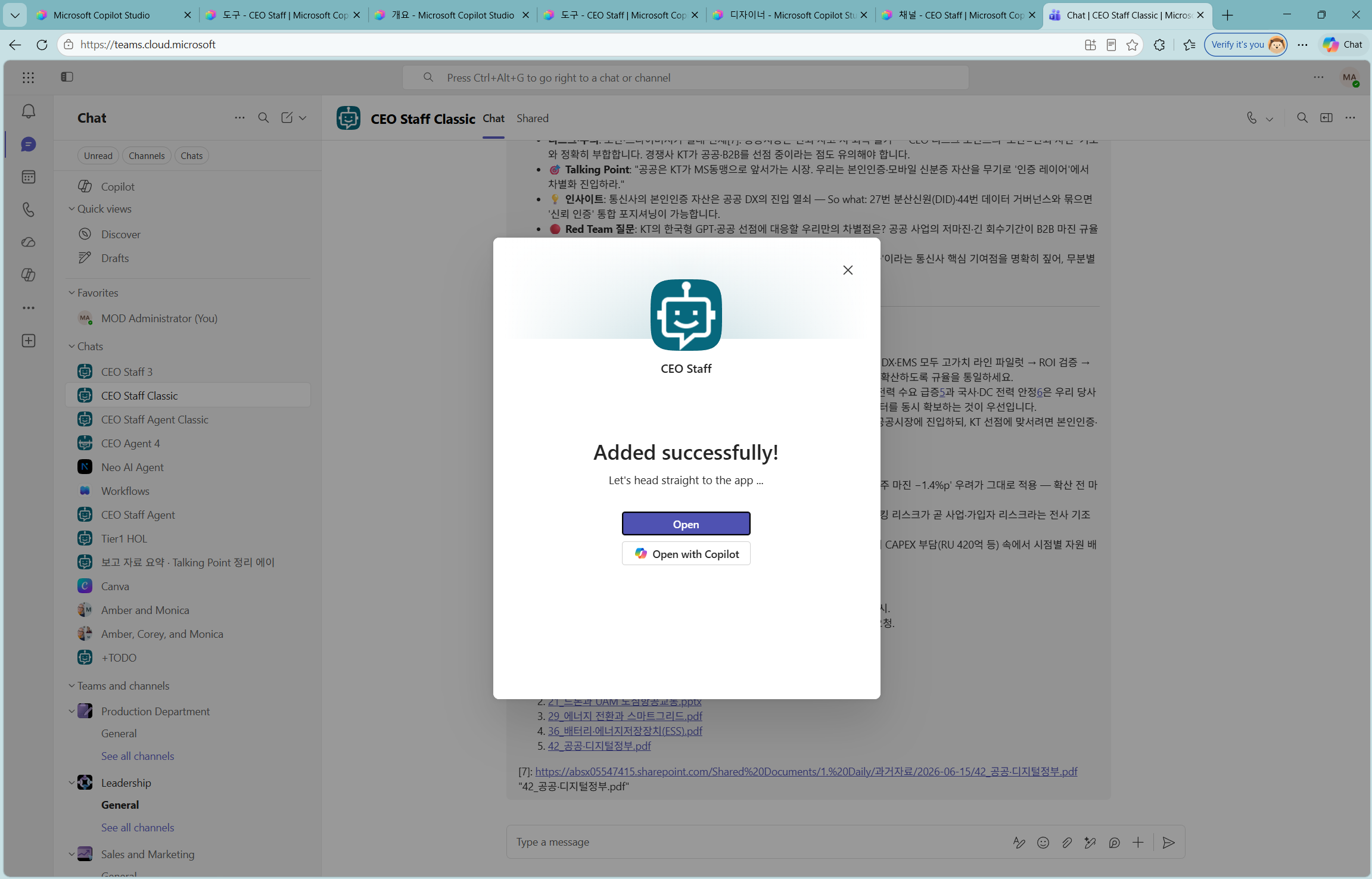Reload the page in the browser toolbar

click(x=42, y=45)
